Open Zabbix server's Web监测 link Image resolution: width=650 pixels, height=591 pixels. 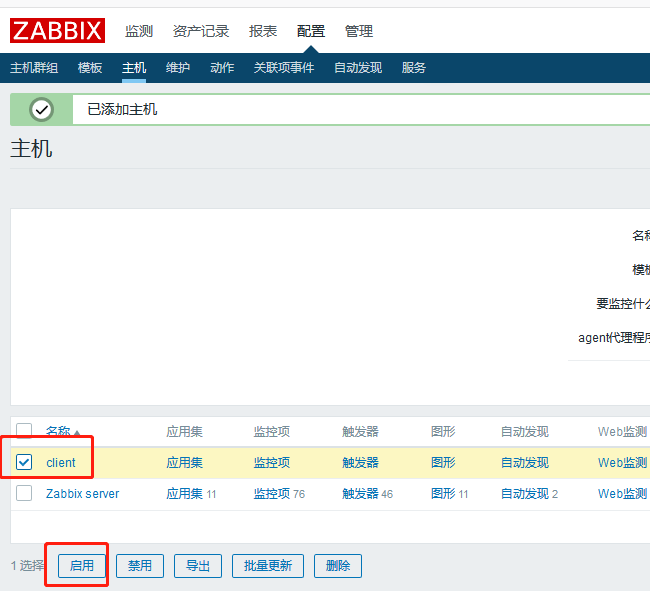(623, 494)
